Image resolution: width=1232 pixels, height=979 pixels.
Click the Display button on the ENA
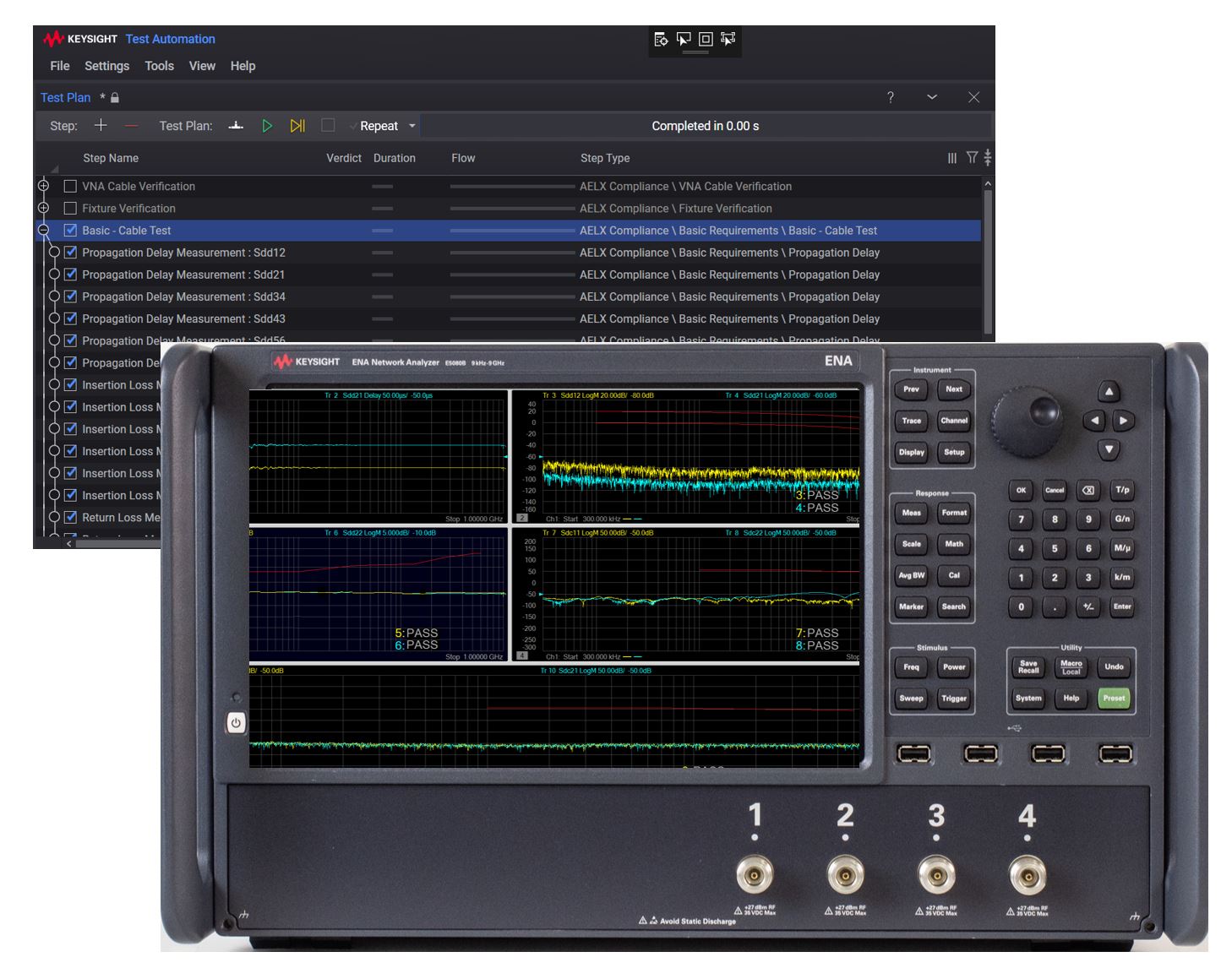[911, 452]
